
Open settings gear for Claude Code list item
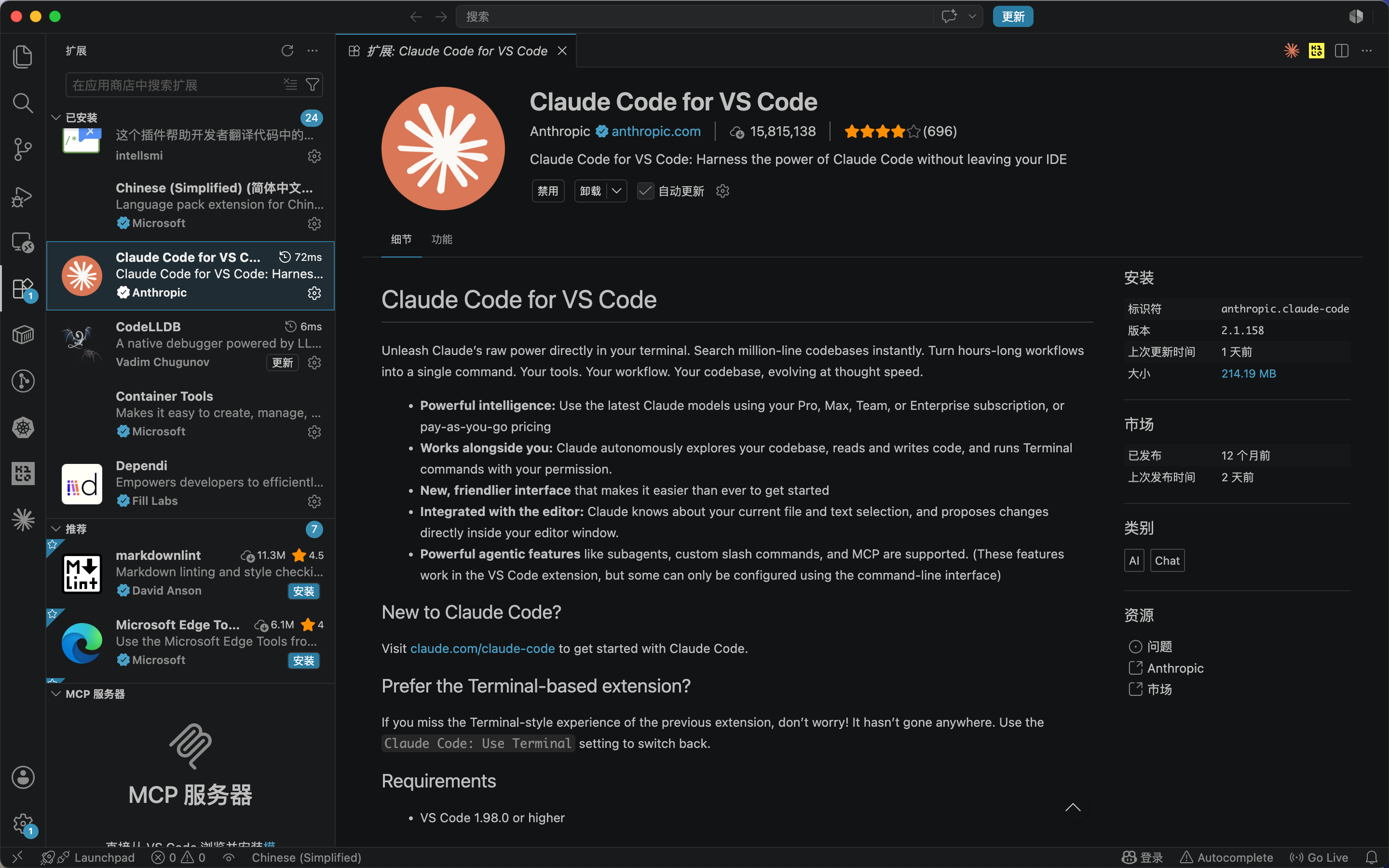point(314,293)
